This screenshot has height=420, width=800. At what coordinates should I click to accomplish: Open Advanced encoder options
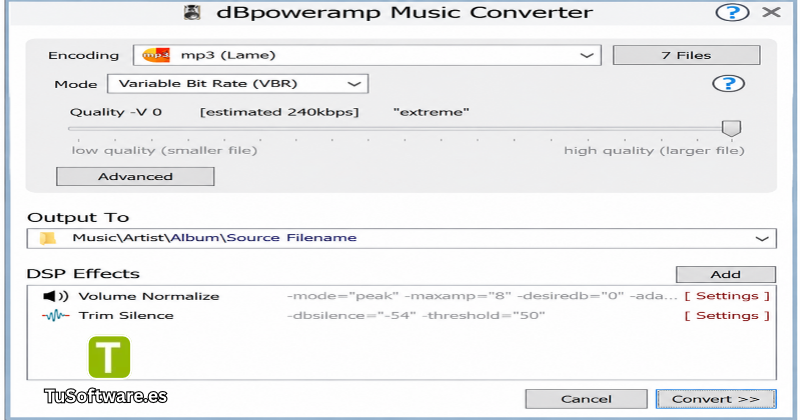(x=135, y=177)
